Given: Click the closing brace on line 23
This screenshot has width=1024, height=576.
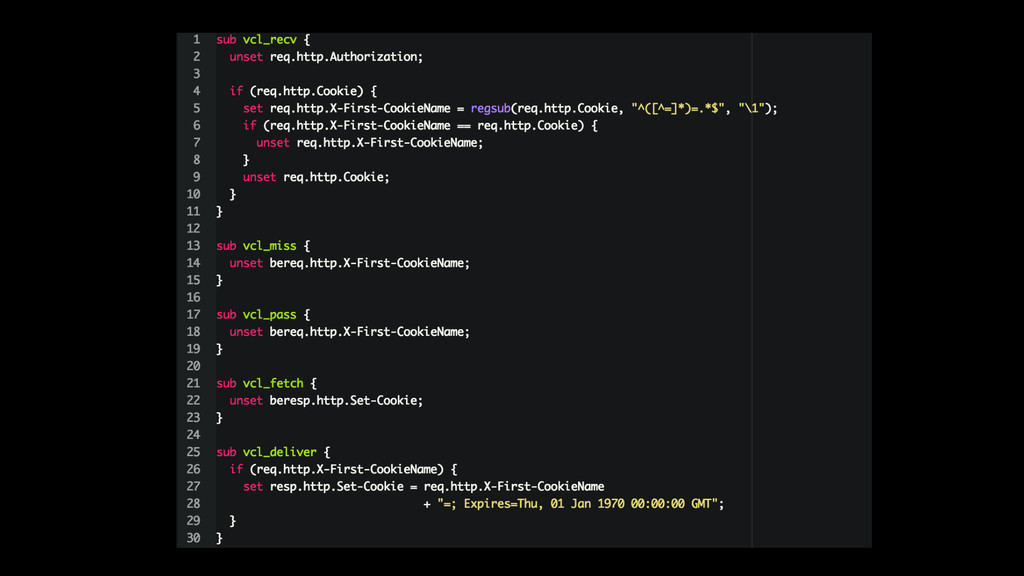Looking at the screenshot, I should click(219, 418).
